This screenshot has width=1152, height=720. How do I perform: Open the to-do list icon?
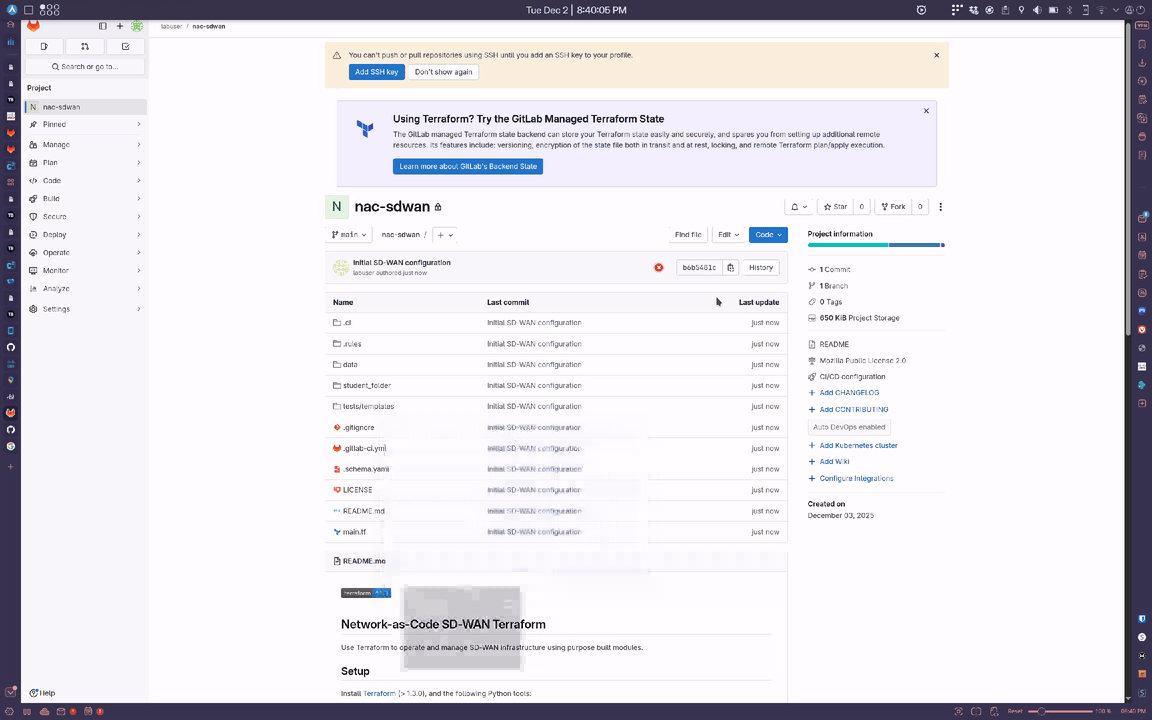(126, 46)
